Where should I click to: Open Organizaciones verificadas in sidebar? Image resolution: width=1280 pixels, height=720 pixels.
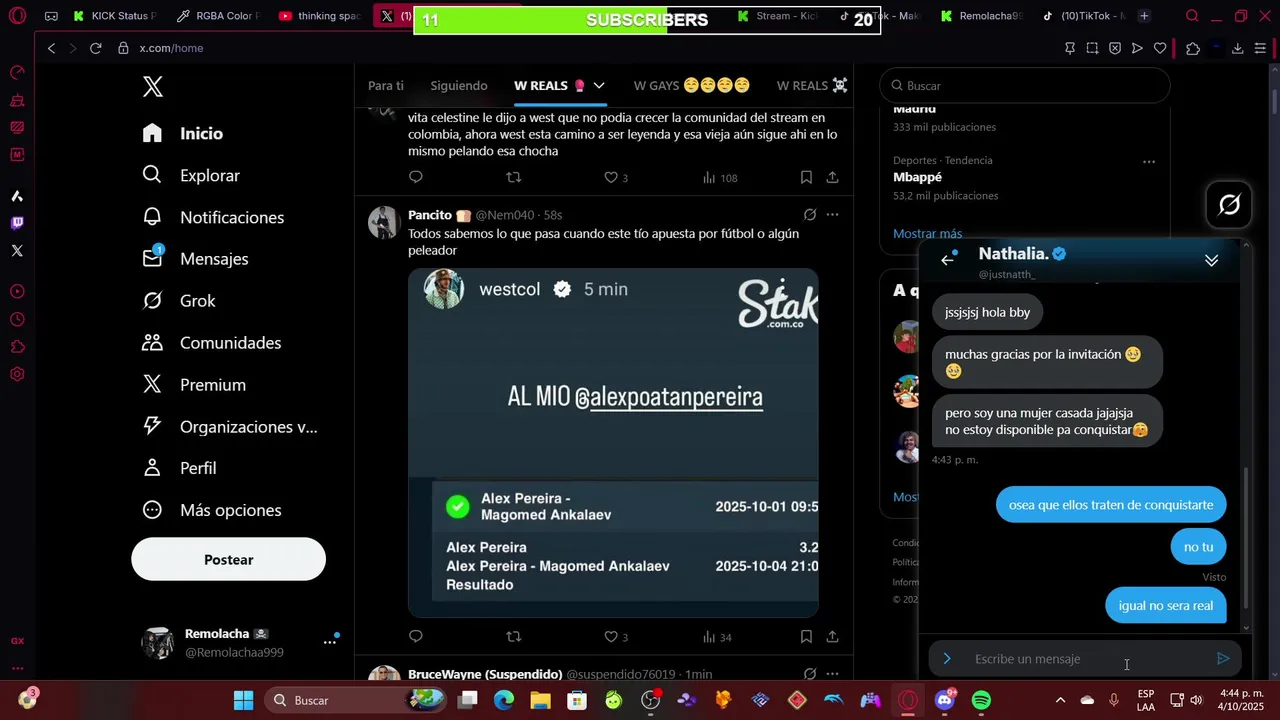click(x=230, y=427)
